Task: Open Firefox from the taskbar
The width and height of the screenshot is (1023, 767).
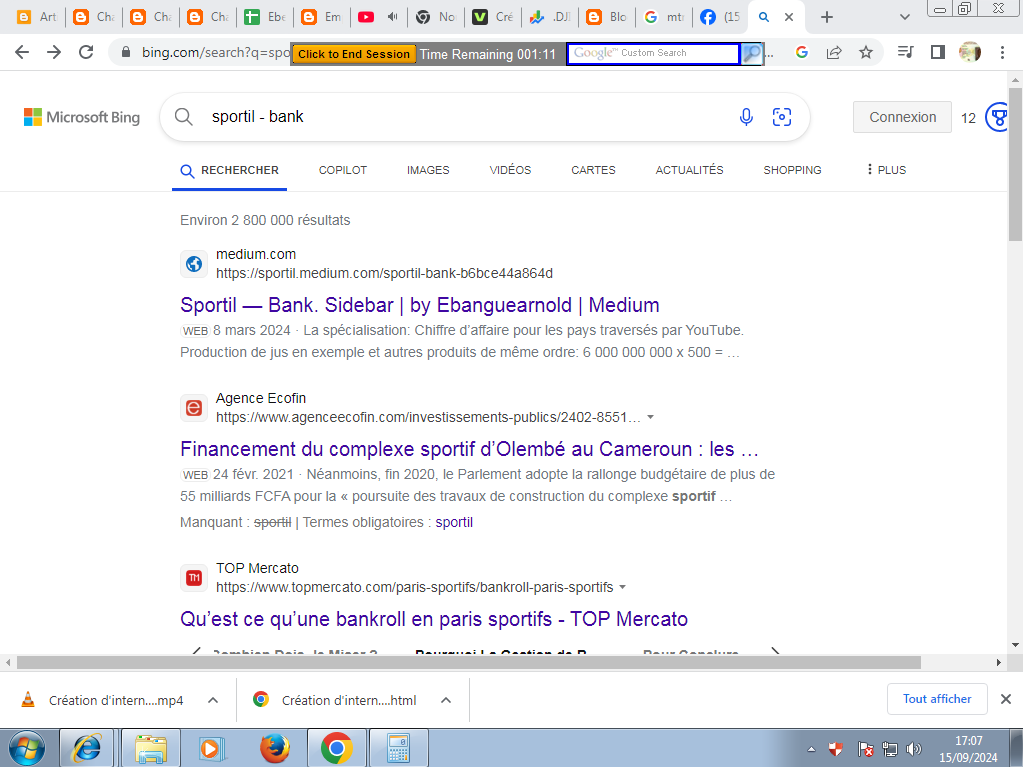Action: tap(275, 748)
